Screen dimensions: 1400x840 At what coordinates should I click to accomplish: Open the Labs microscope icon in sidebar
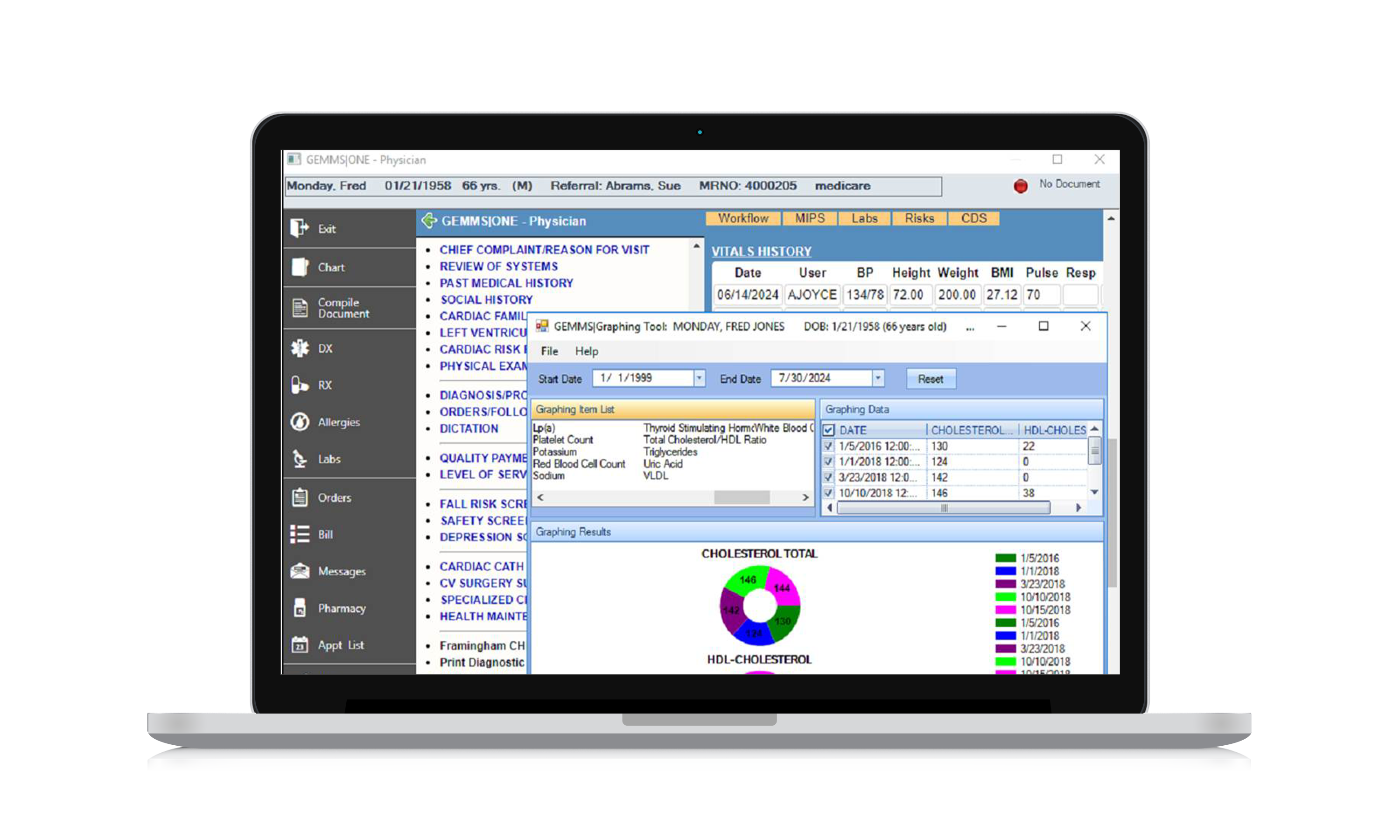pos(299,458)
